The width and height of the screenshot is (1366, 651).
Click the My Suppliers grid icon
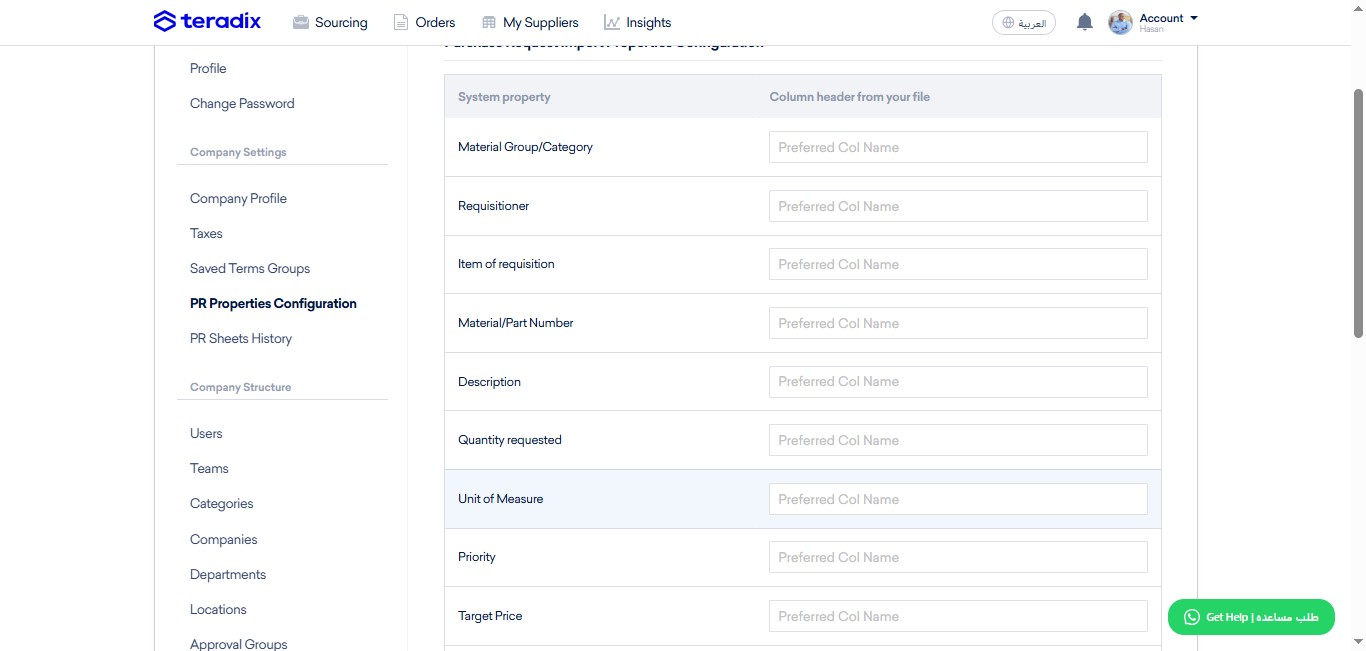[488, 22]
